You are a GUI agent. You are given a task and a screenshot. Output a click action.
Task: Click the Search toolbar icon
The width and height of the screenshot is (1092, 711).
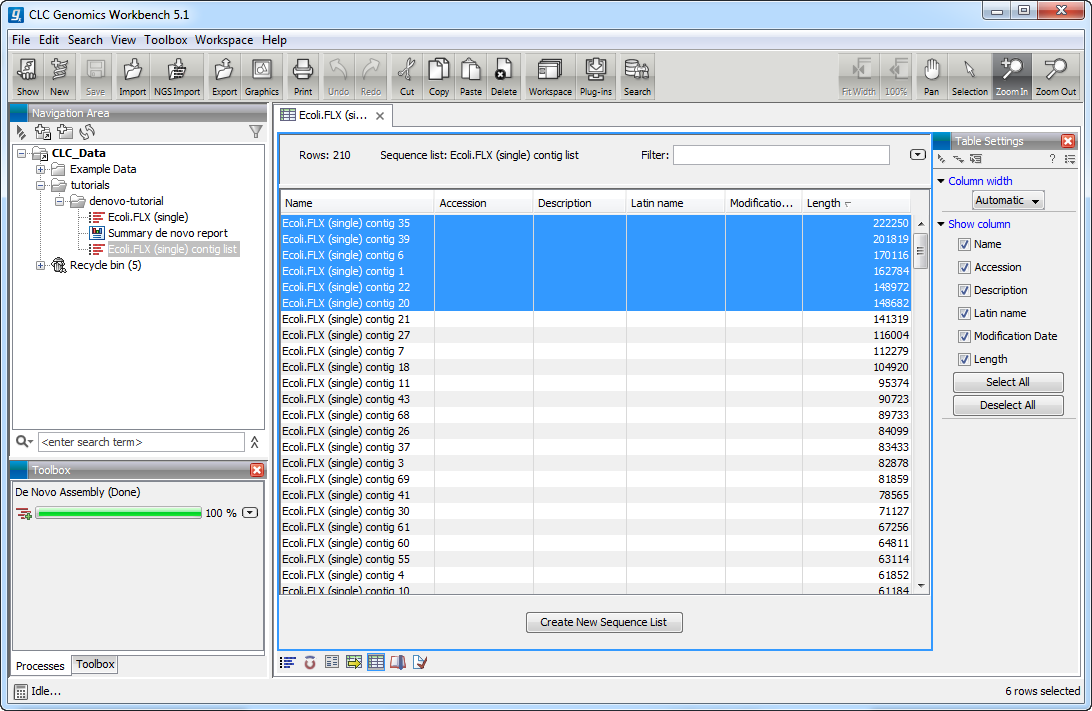pos(637,77)
